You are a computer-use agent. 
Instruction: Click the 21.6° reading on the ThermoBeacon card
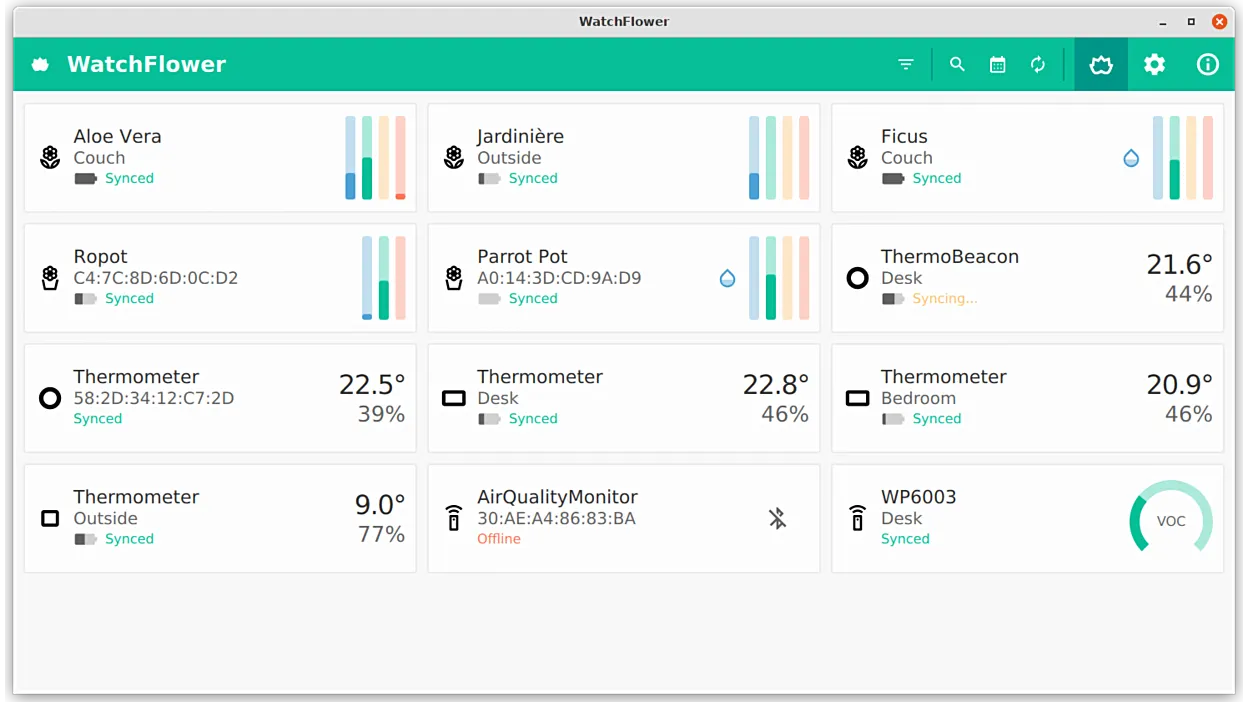point(1179,265)
